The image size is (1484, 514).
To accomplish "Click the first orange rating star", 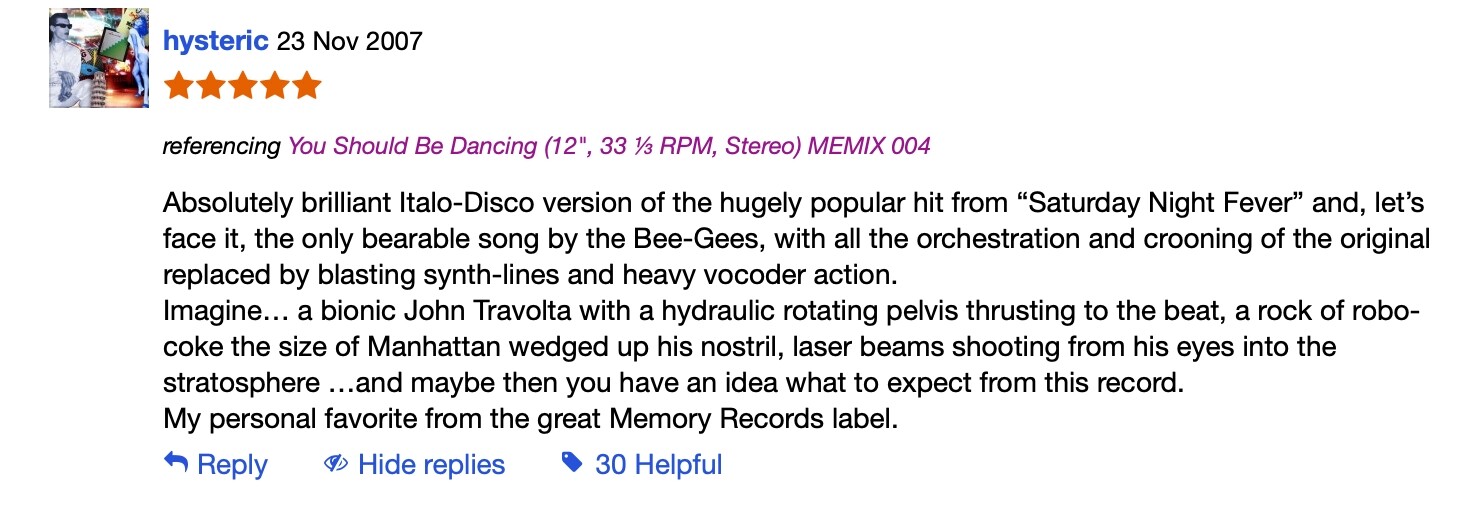I will tap(180, 86).
